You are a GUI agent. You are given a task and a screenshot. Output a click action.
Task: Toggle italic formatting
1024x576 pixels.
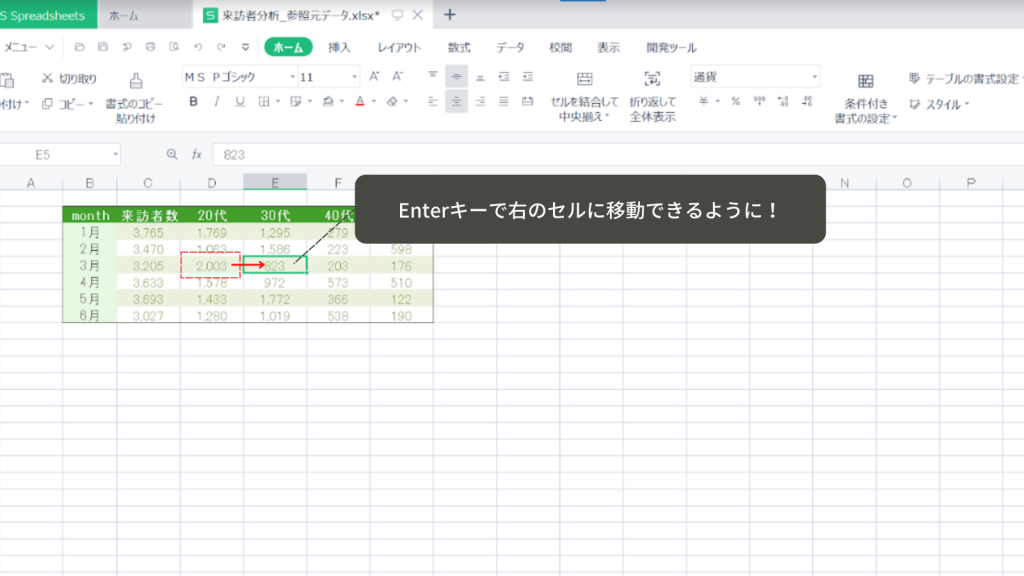[217, 101]
